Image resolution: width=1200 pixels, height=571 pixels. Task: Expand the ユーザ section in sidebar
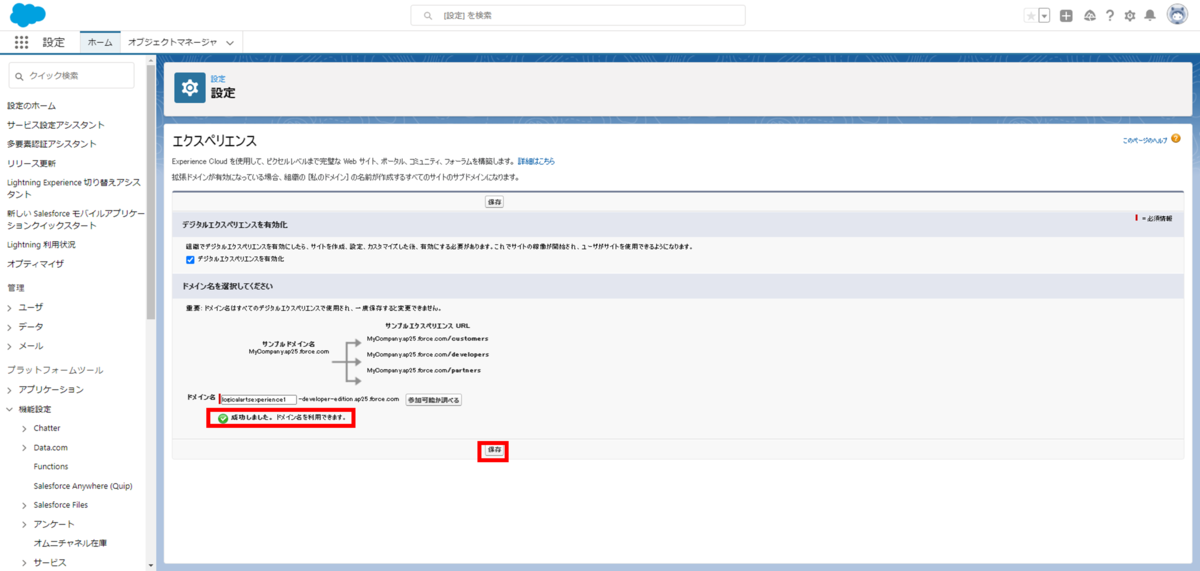tap(10, 307)
